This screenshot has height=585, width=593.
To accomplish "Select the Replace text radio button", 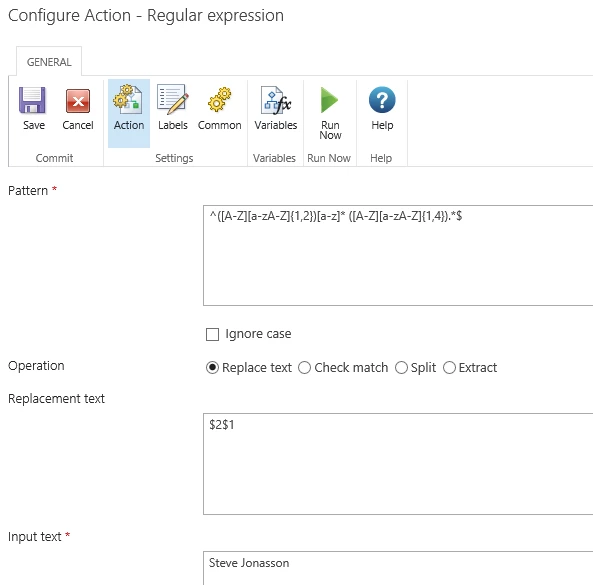I will point(213,368).
